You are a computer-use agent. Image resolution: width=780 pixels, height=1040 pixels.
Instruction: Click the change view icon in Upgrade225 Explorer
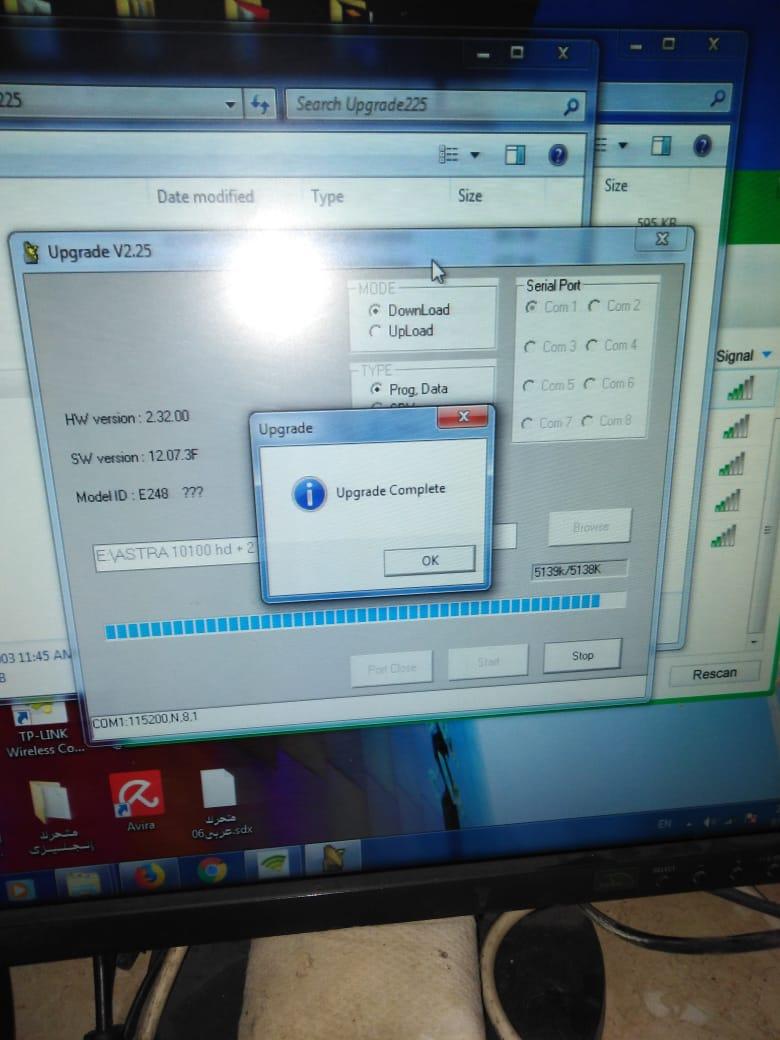(x=448, y=155)
